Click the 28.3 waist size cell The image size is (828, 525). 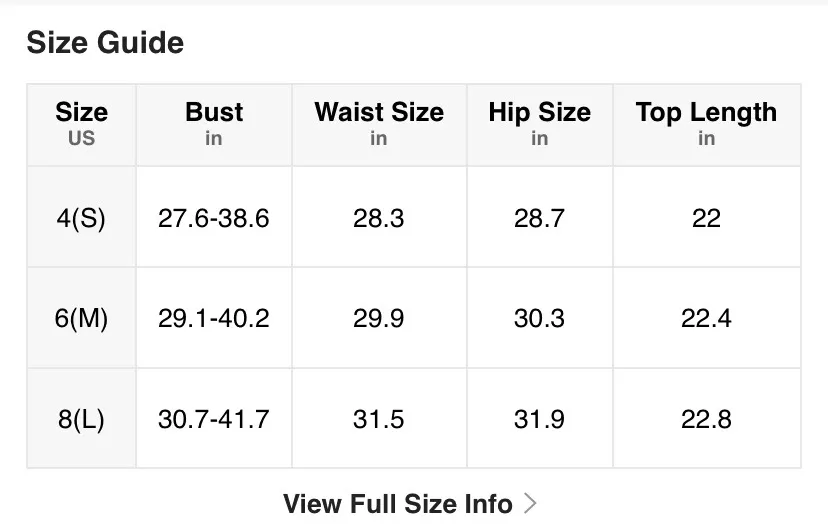tap(379, 217)
